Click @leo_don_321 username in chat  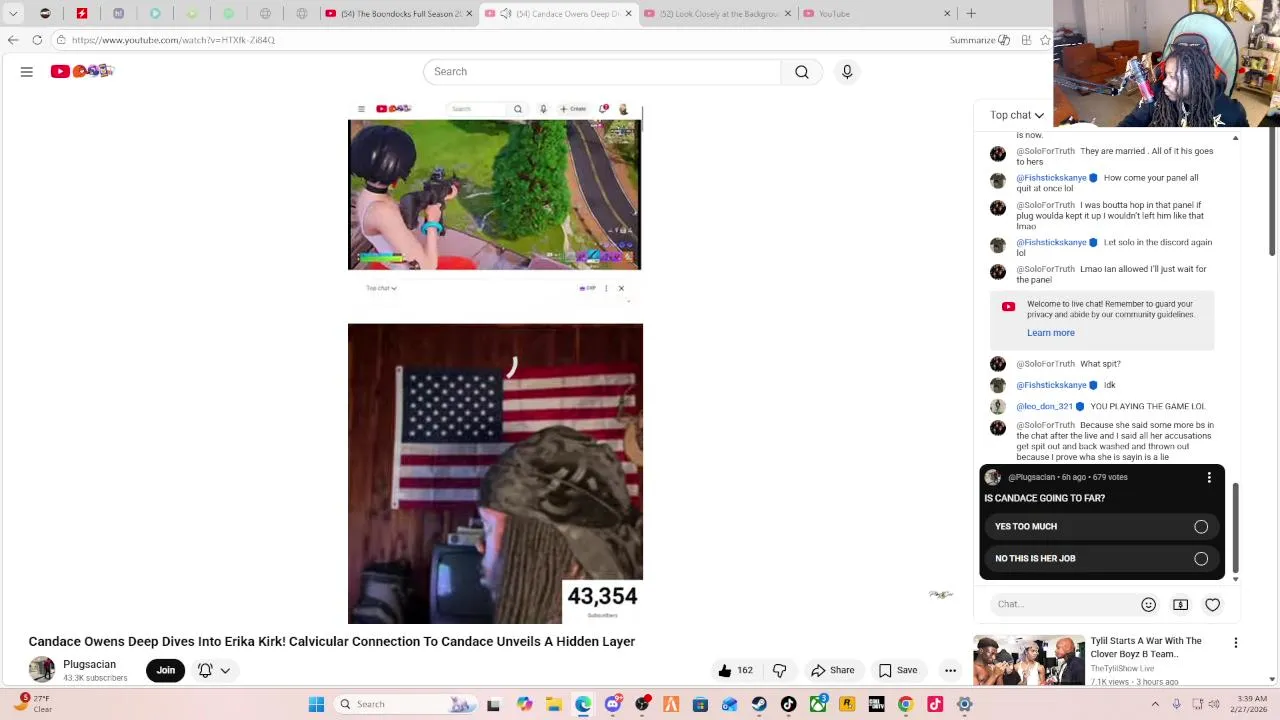pyautogui.click(x=1044, y=407)
